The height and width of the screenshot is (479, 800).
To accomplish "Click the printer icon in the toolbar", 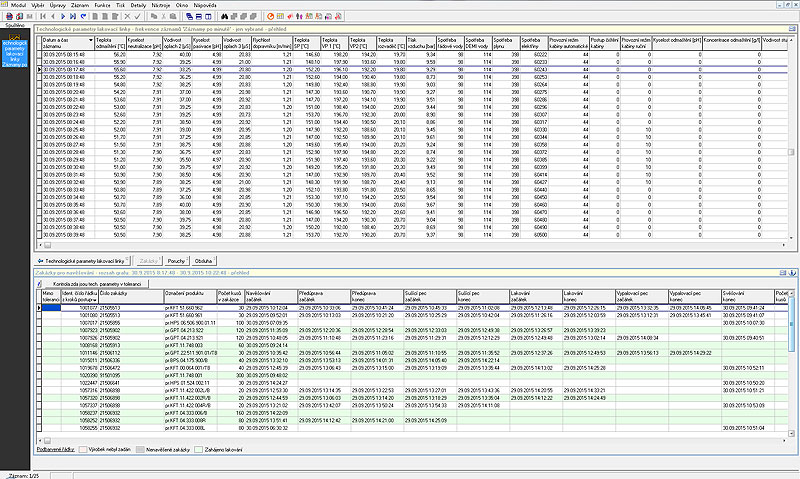I will 8,18.
